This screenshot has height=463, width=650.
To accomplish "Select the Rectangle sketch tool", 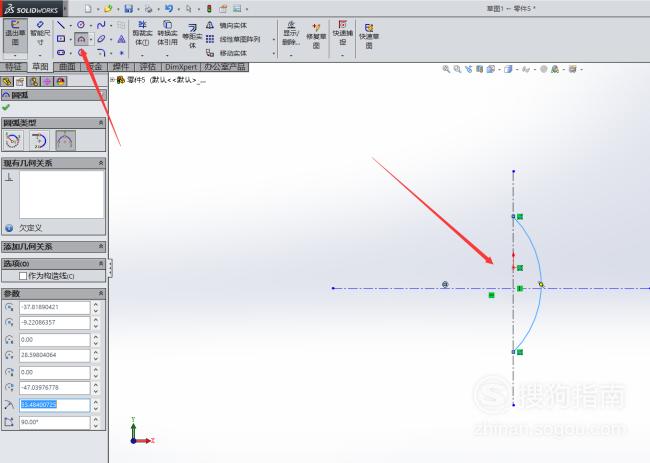I will pos(61,39).
